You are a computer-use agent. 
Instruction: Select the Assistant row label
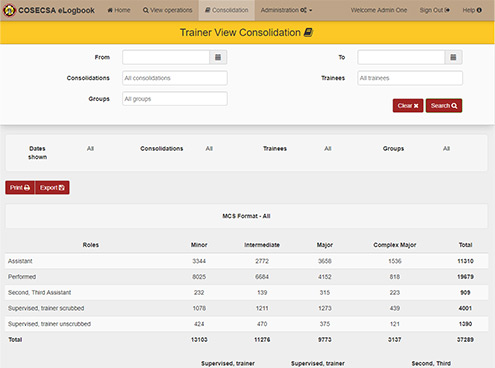(x=20, y=261)
